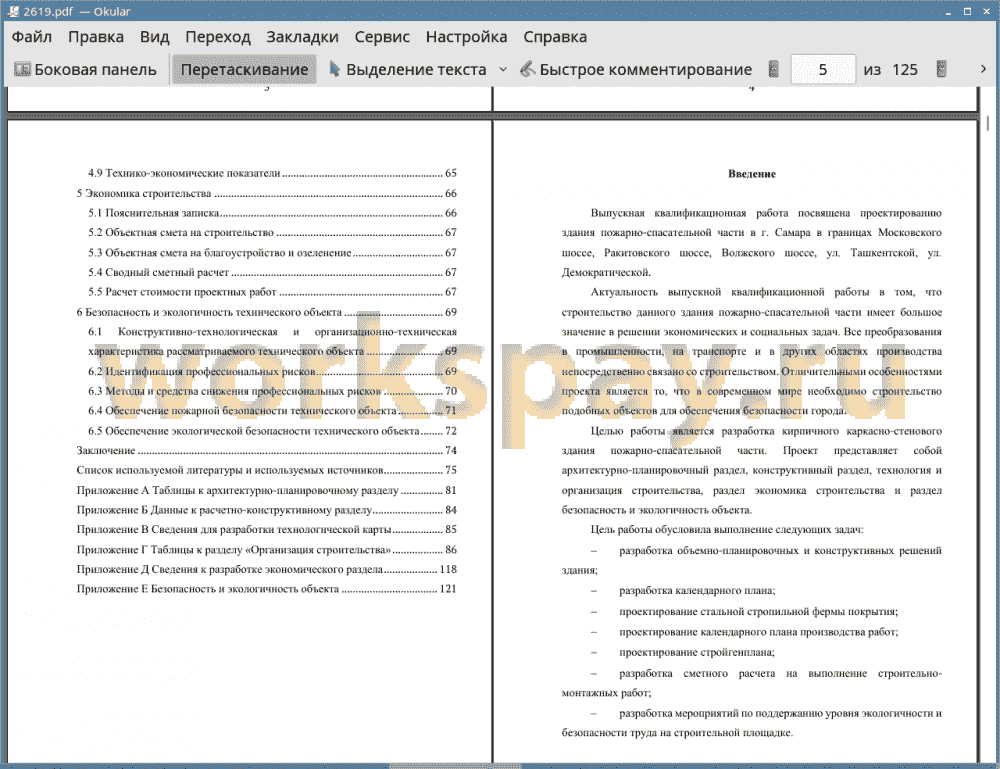Toggle the Боковая панель sidebar

pyautogui.click(x=85, y=70)
